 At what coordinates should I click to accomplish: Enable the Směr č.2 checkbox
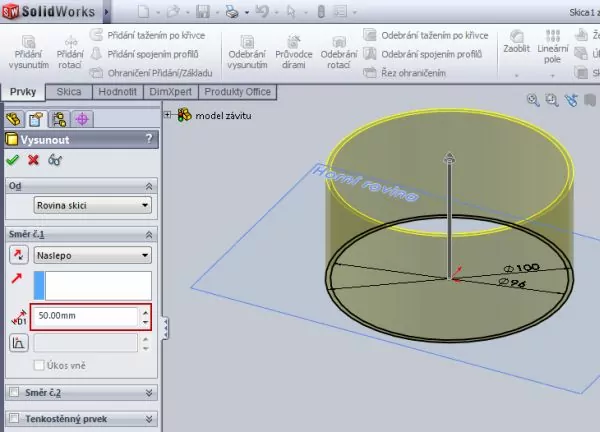tap(13, 392)
